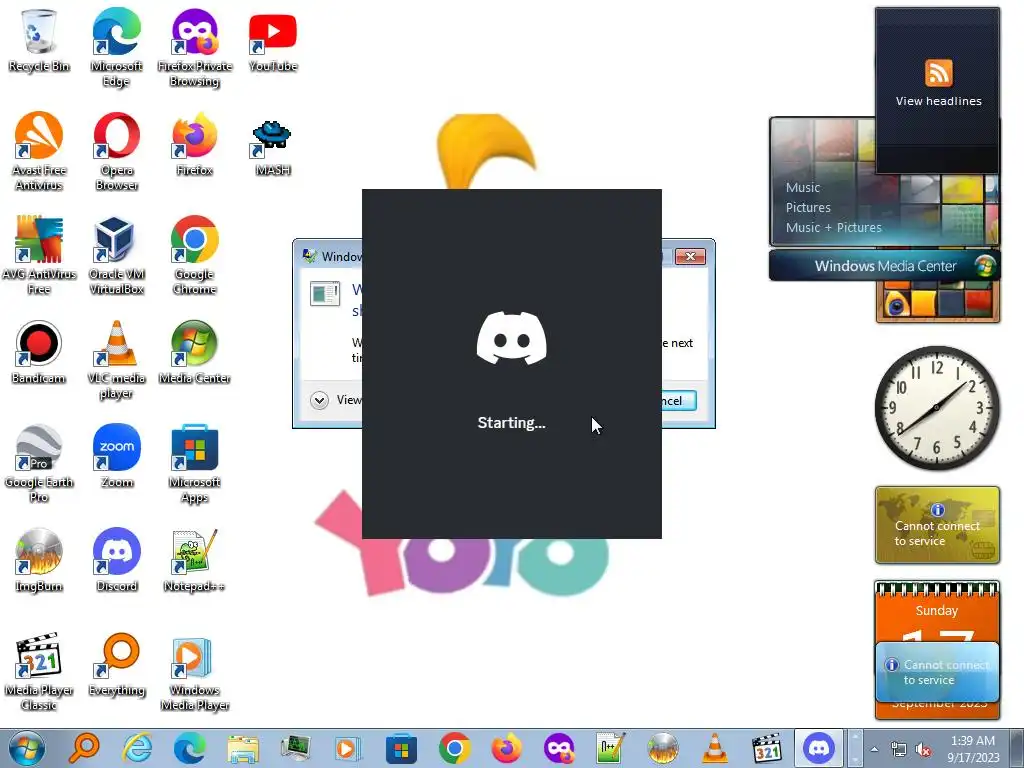Viewport: 1024px width, 768px height.
Task: Open VLC cone icon in taskbar
Action: [714, 748]
